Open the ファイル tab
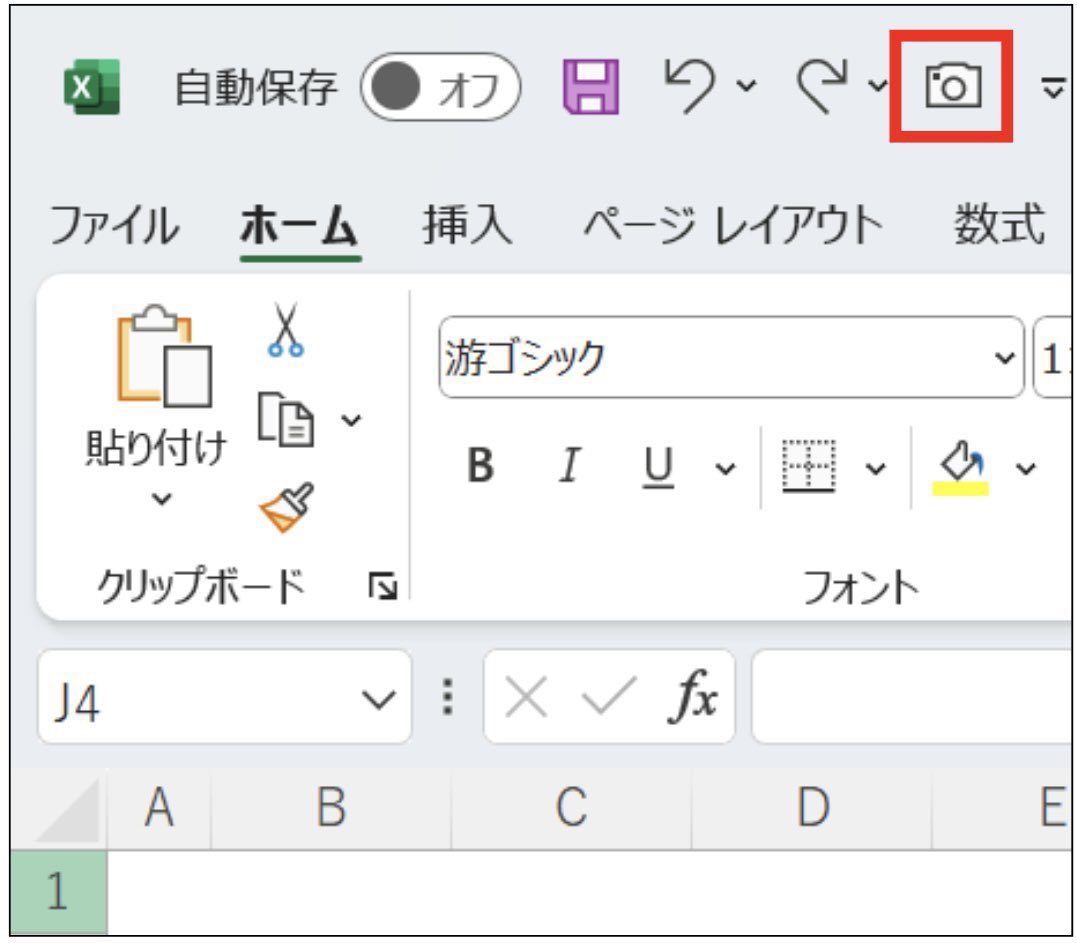Image resolution: width=1077 pixels, height=943 pixels. [114, 225]
